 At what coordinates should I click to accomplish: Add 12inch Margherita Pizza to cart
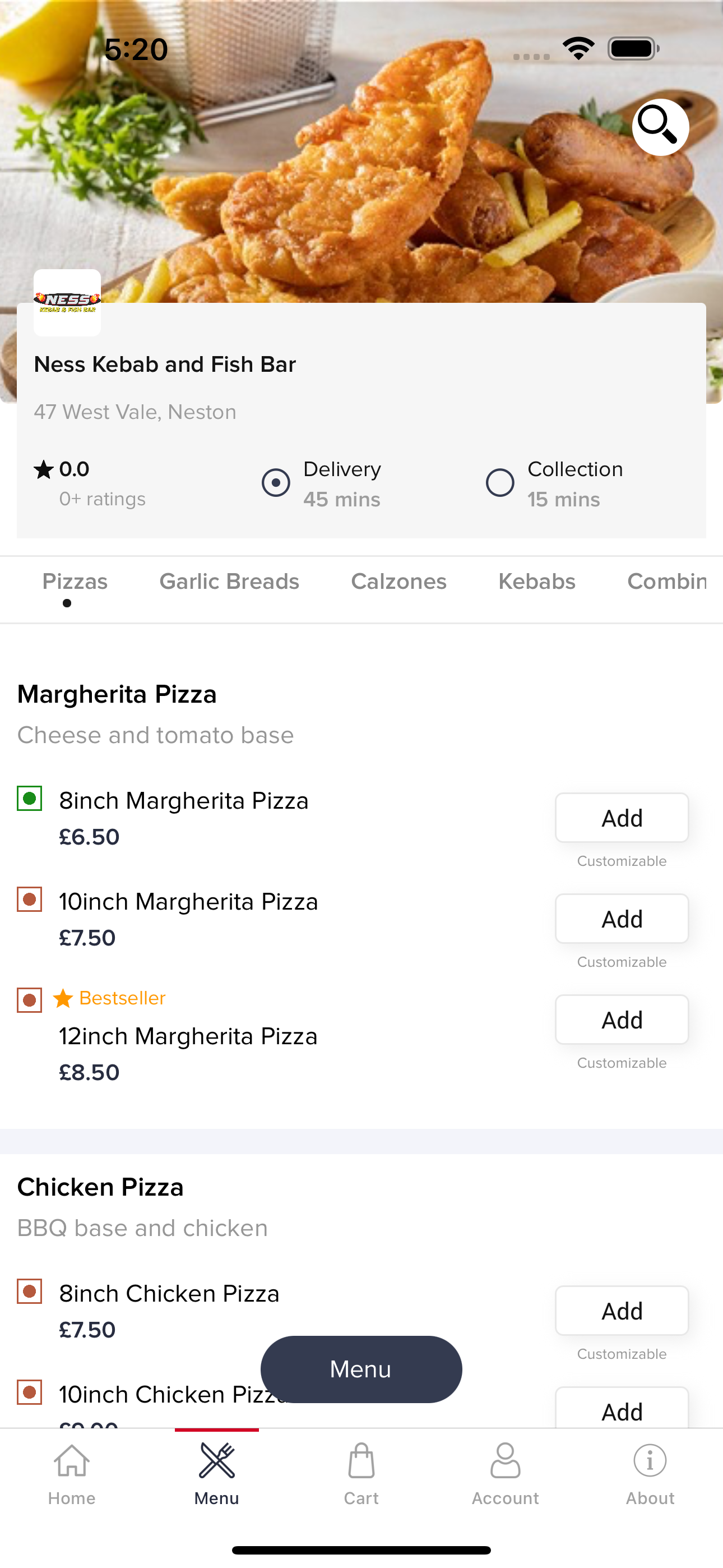click(x=622, y=1020)
